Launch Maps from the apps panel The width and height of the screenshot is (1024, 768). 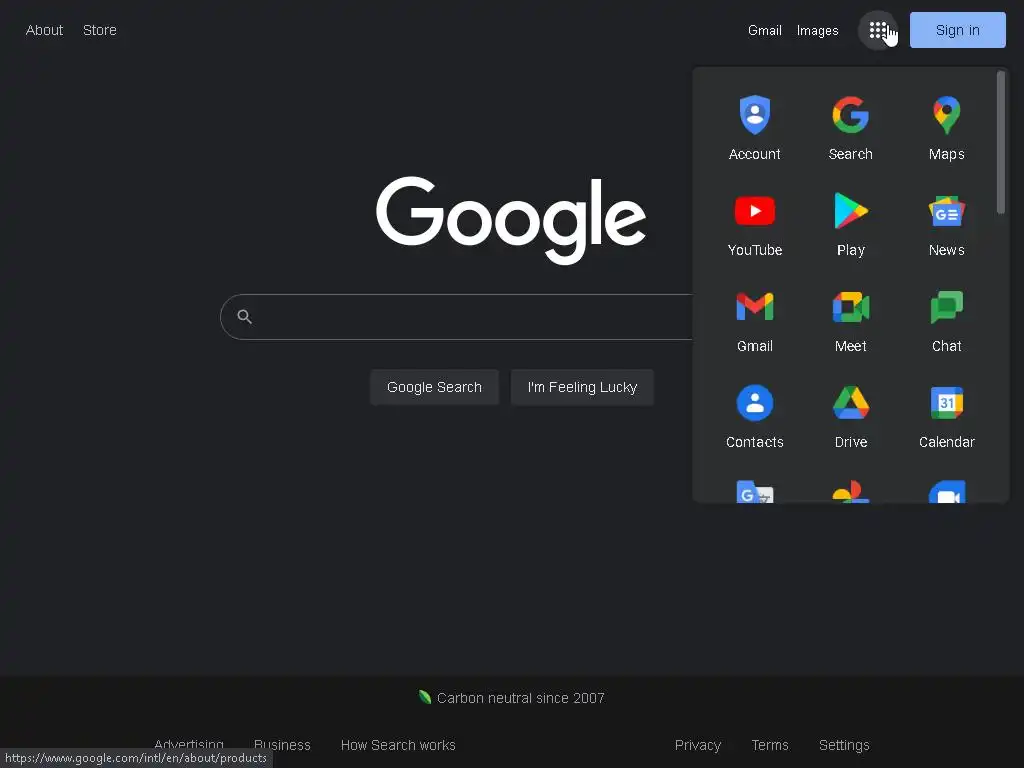pos(946,128)
